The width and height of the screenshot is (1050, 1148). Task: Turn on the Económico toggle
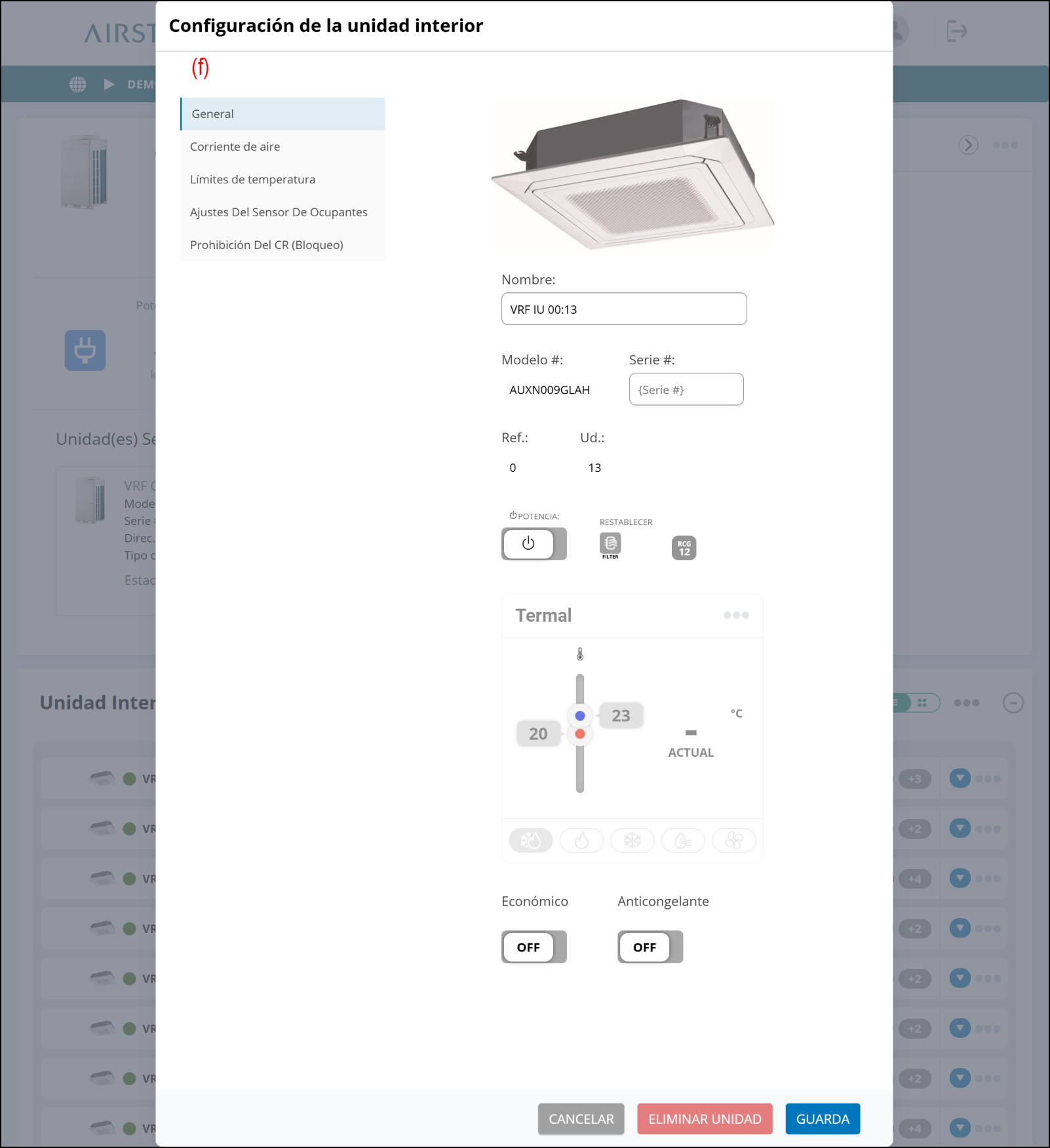[x=534, y=947]
